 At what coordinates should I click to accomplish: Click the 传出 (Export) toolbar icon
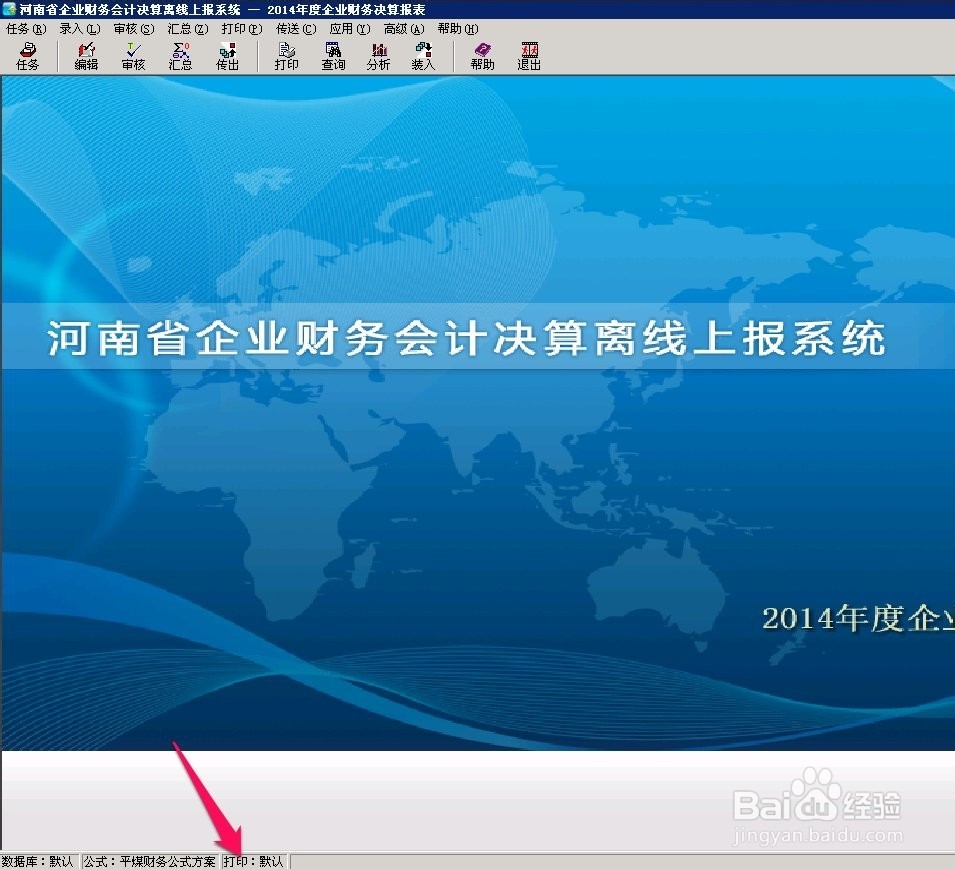[228, 55]
